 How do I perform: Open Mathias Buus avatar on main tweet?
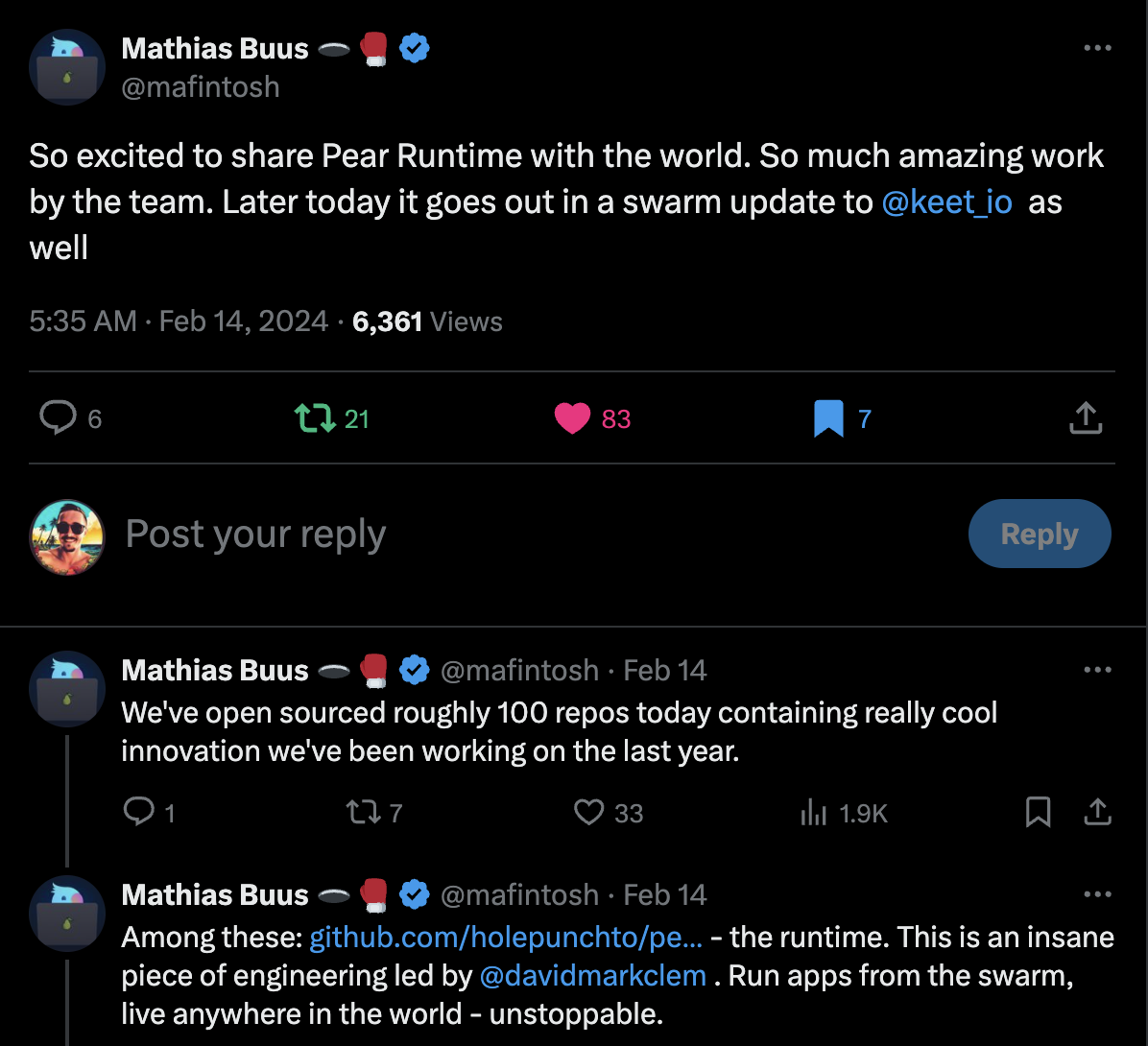pos(66,67)
